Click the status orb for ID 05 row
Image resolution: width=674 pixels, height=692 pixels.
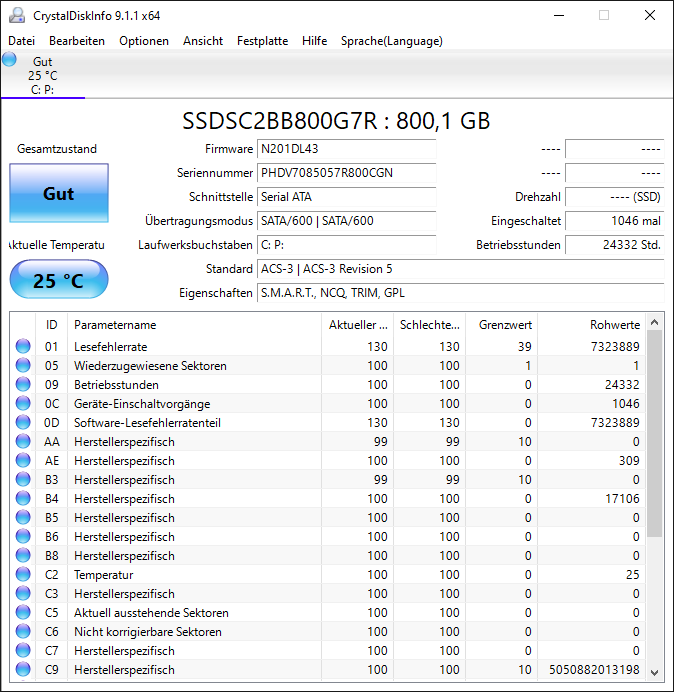click(23, 365)
